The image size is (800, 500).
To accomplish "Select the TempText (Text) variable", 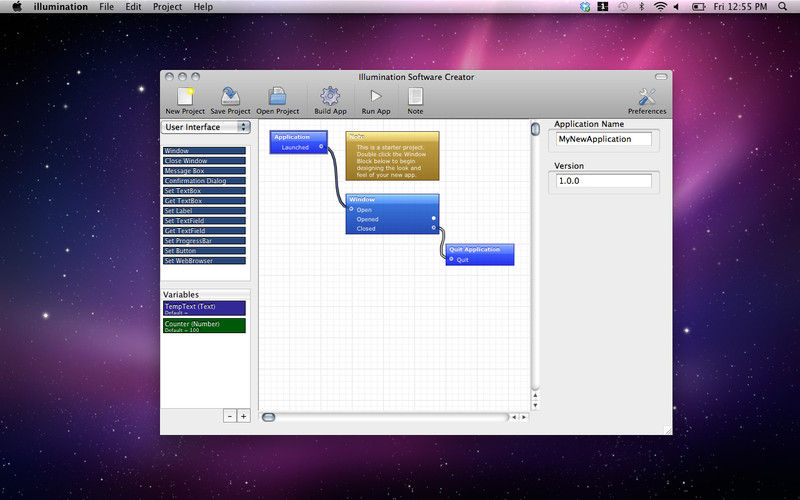I will (x=204, y=308).
